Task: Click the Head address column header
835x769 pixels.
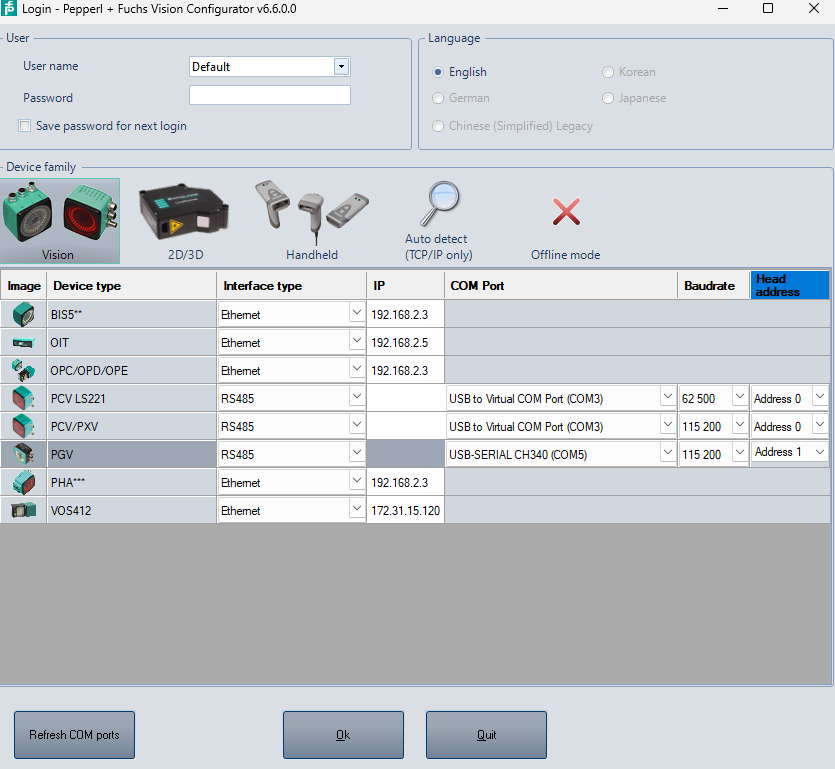Action: click(790, 285)
